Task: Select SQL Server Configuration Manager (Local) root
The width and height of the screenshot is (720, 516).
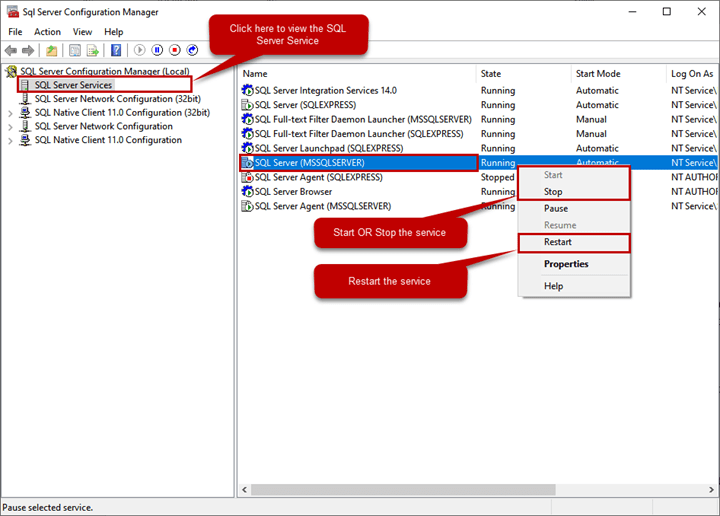Action: pos(105,72)
